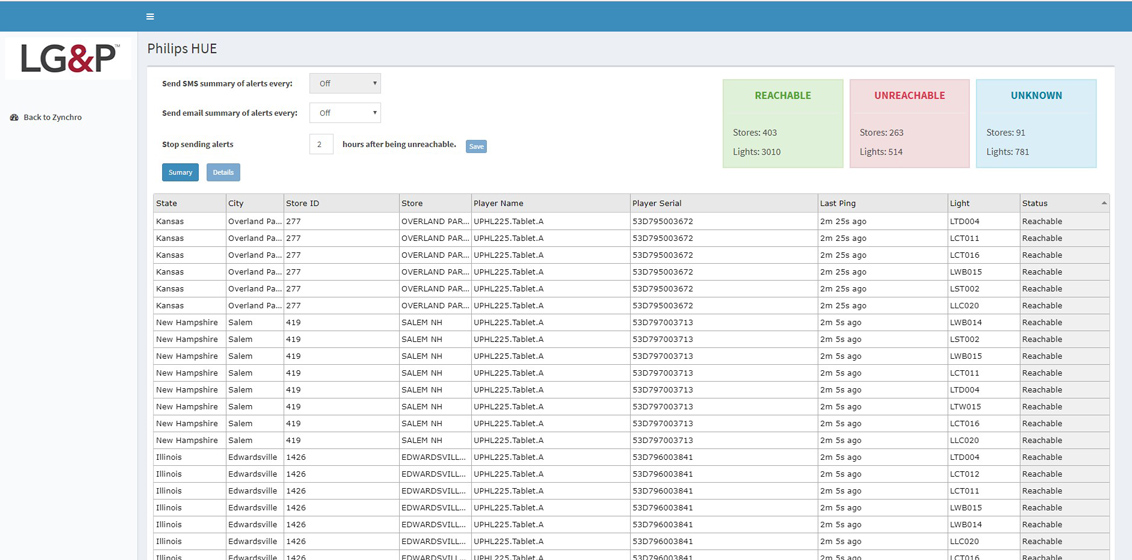The width and height of the screenshot is (1132, 560).
Task: Select the Kansas row with light LCT011
Action: 632,238
